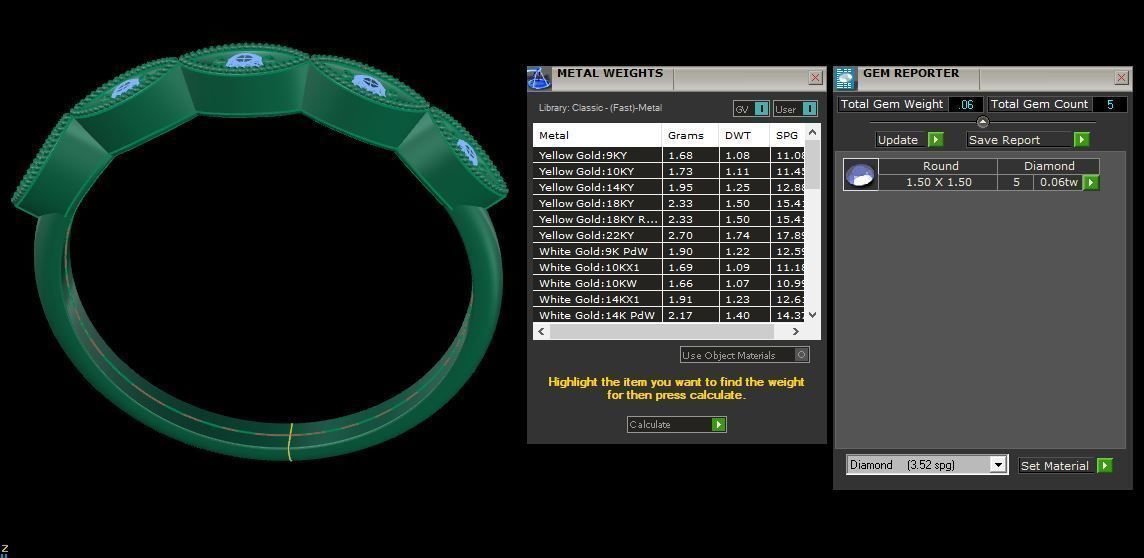The width and height of the screenshot is (1144, 558).
Task: Click the 0.06tw gem weight cell
Action: click(1059, 182)
